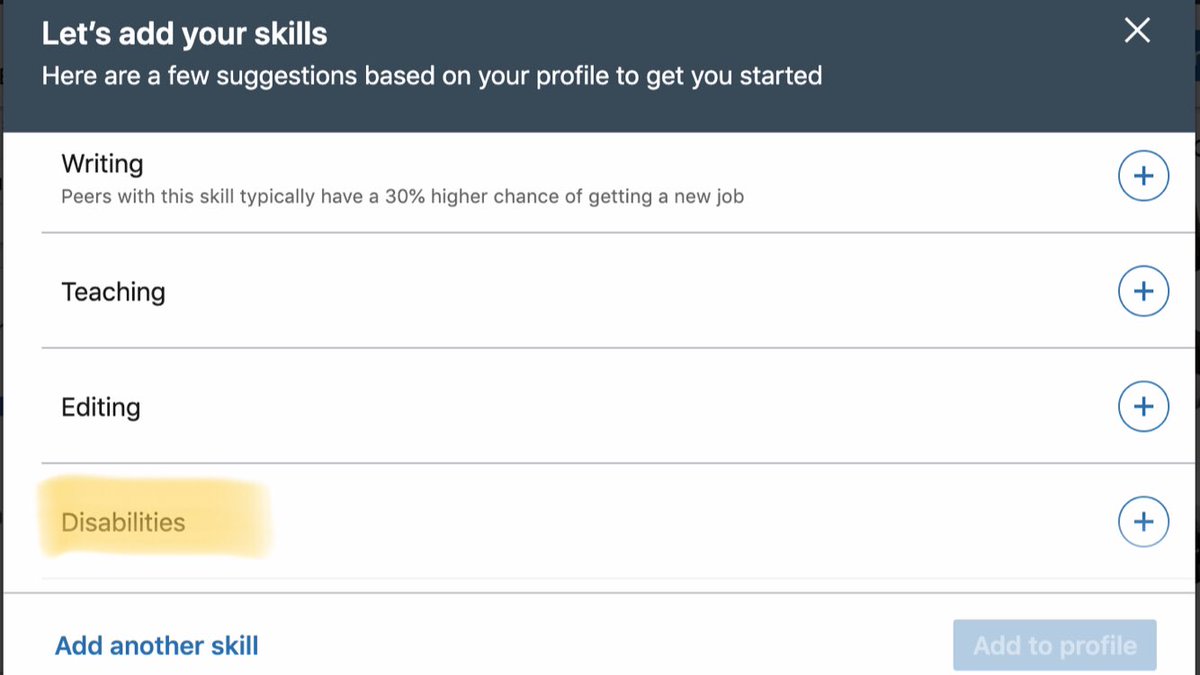Click '30% higher chance' in the Writing description

[473, 197]
